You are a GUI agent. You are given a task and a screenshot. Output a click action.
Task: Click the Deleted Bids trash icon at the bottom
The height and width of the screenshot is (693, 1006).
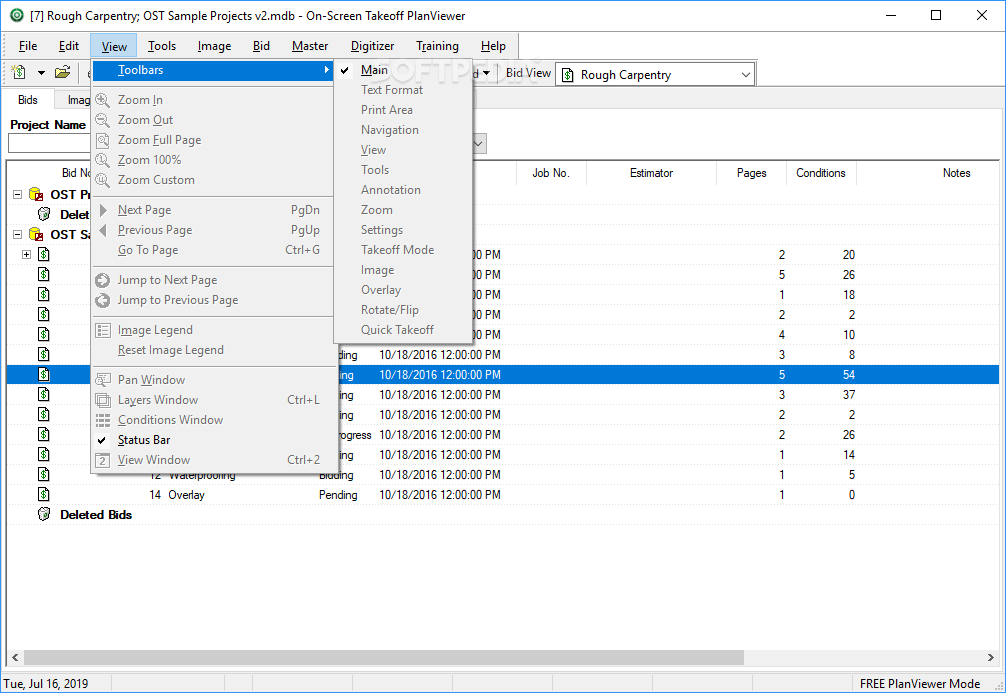[x=44, y=515]
